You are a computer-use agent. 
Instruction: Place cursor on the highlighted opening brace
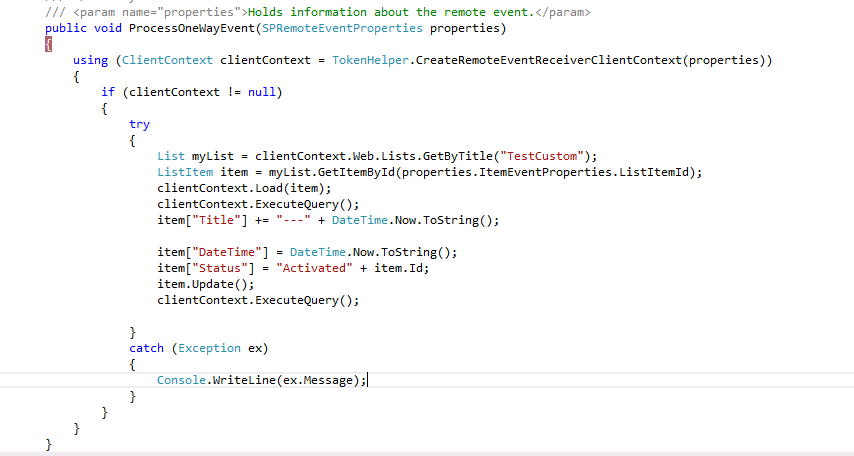click(x=48, y=44)
